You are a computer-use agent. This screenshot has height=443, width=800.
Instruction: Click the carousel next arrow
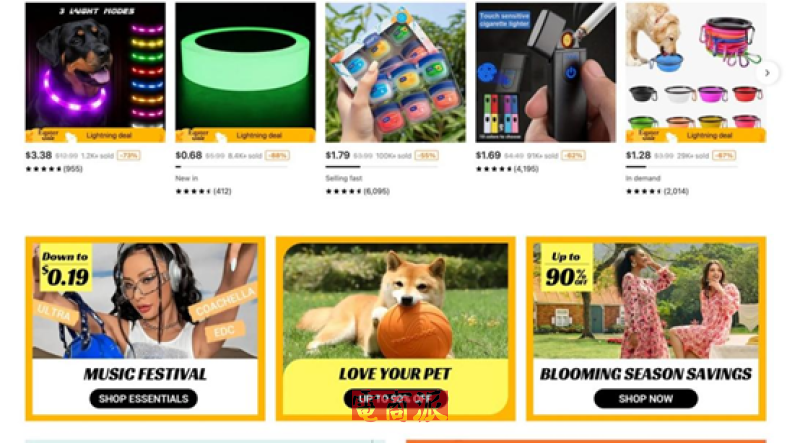click(x=767, y=73)
